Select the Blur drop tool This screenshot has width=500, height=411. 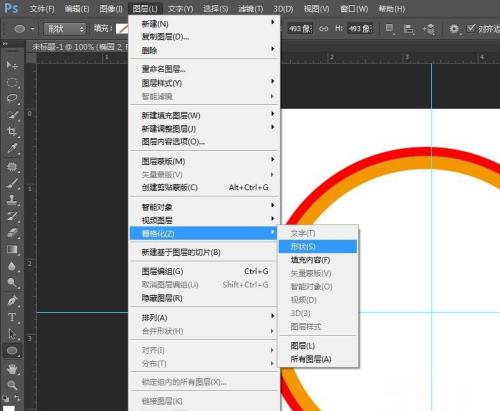(x=12, y=266)
